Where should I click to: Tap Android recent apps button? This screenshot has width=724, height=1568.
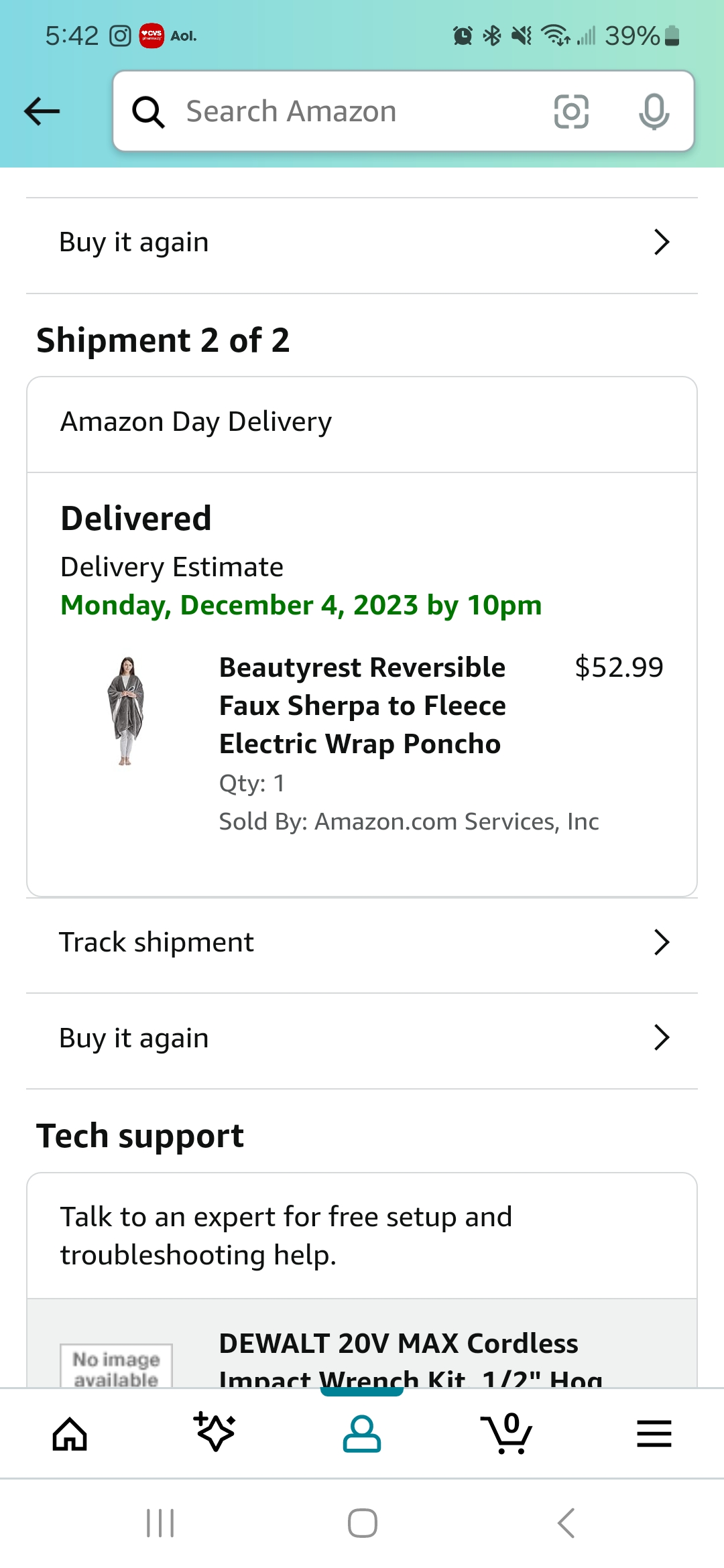(160, 1523)
